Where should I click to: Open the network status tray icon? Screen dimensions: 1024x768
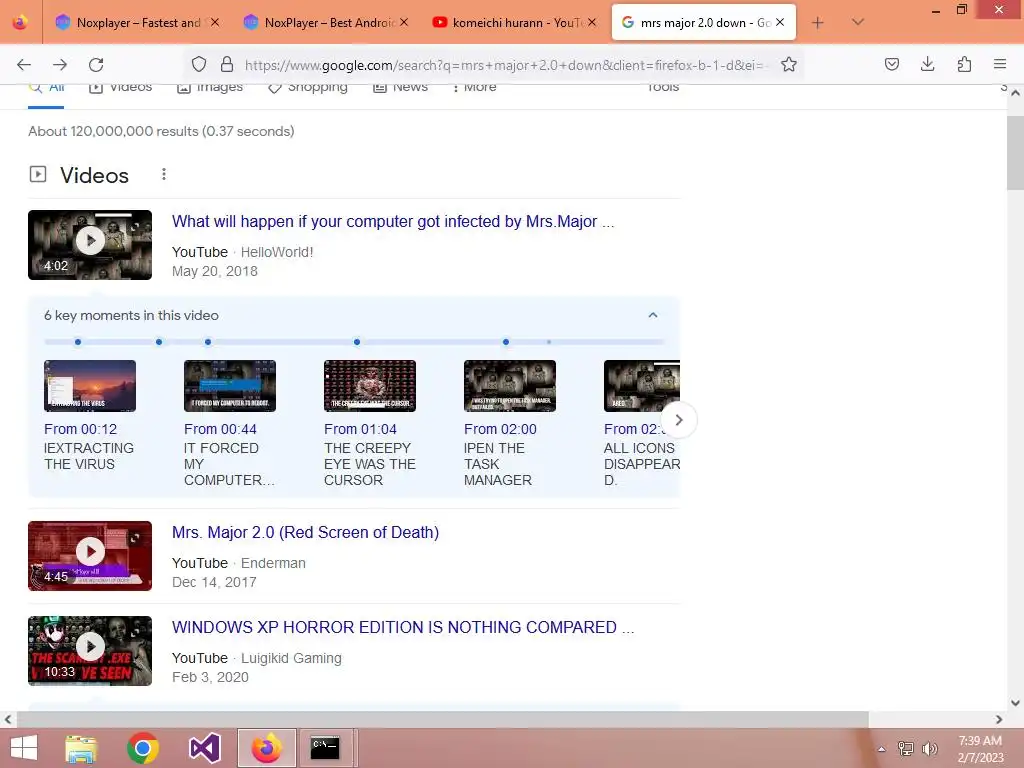coord(906,749)
